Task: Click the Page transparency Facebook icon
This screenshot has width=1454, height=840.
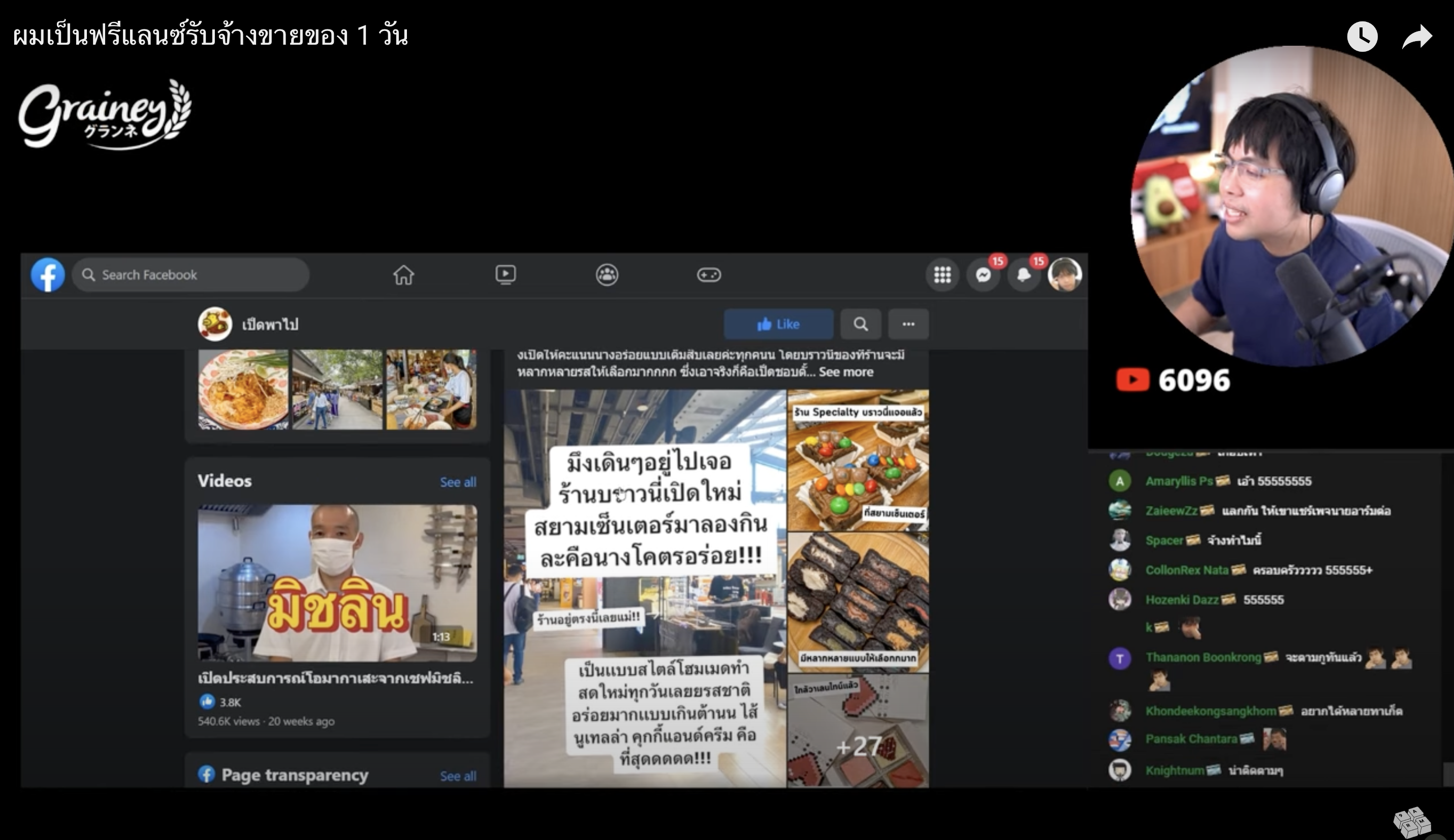Action: (x=206, y=774)
